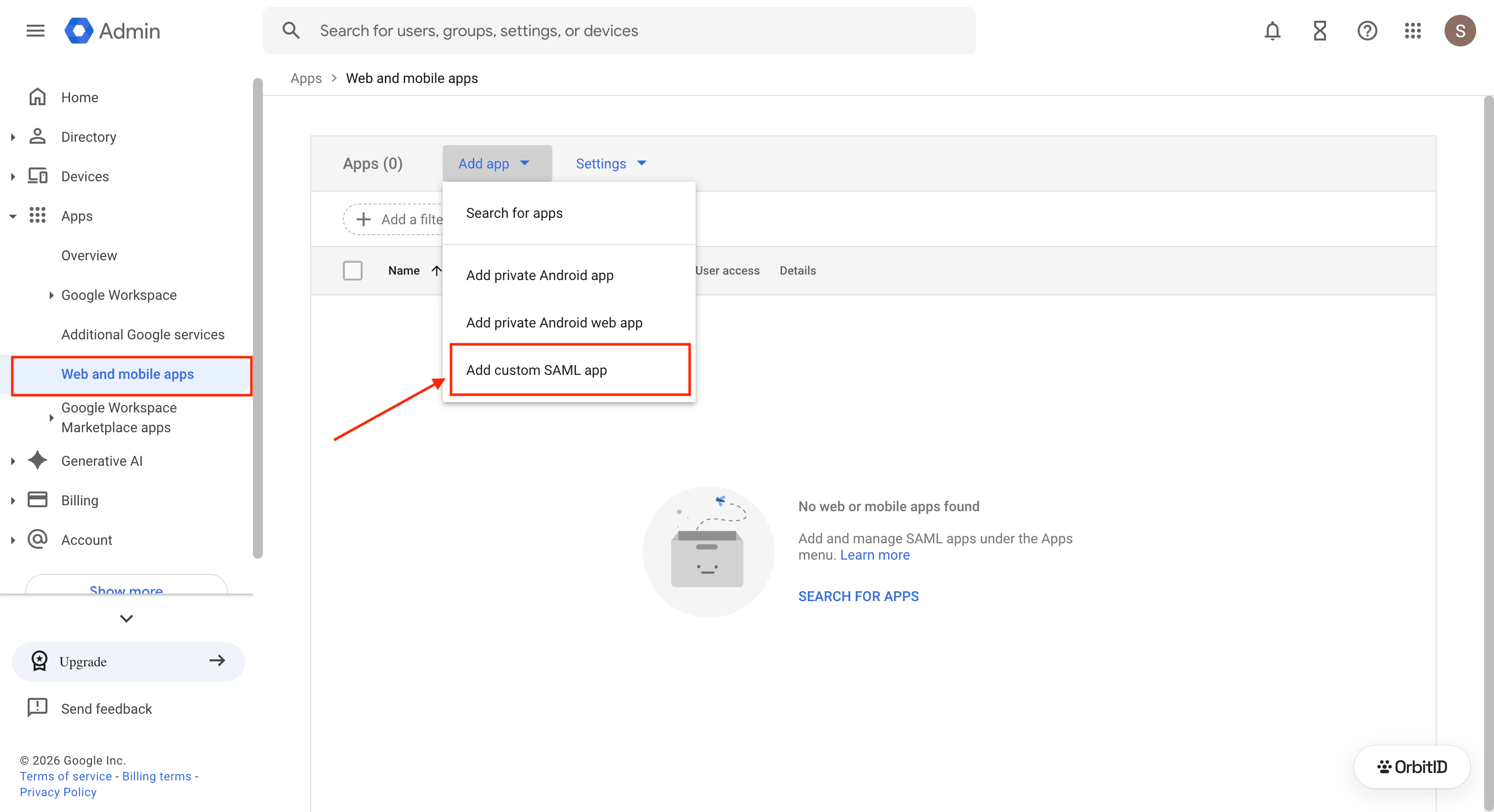Choose Add private Android app
The width and height of the screenshot is (1494, 812).
click(x=569, y=276)
